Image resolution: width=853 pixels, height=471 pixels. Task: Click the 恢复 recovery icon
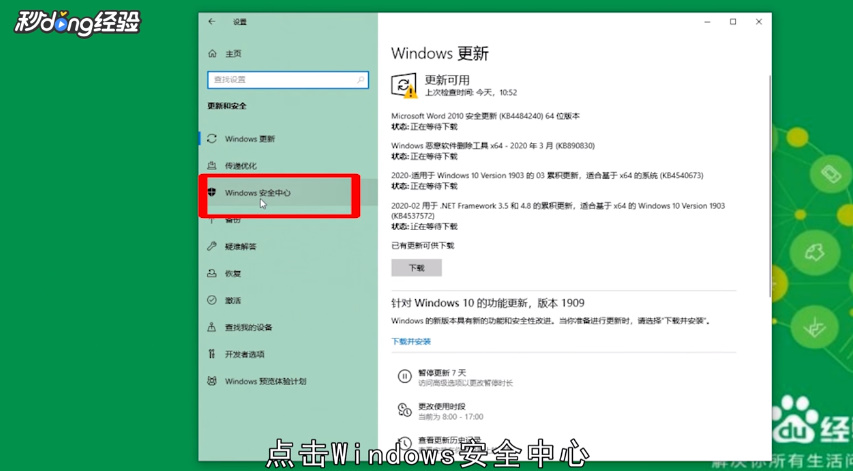coord(212,274)
